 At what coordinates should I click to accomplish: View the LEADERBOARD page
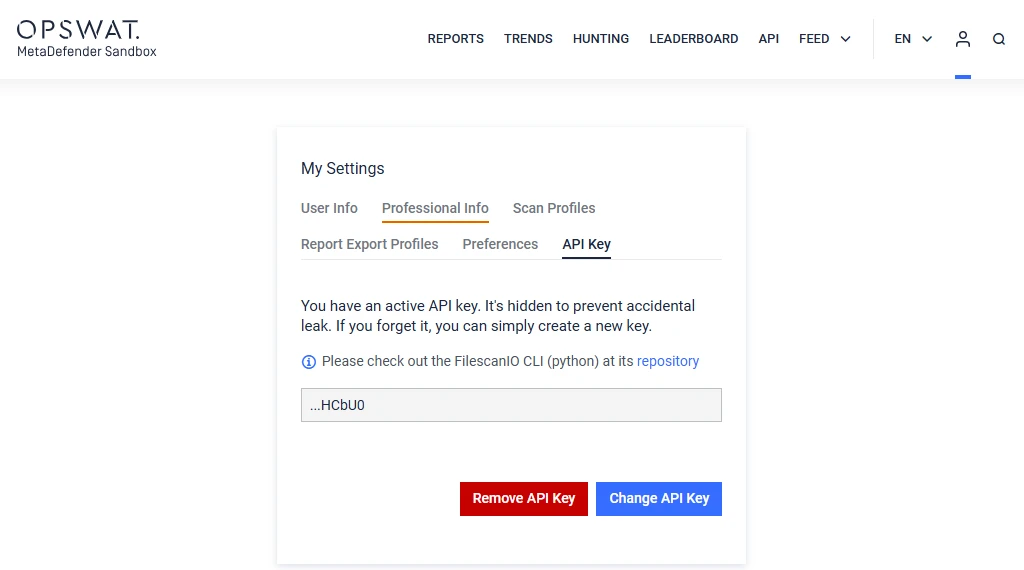click(x=694, y=39)
